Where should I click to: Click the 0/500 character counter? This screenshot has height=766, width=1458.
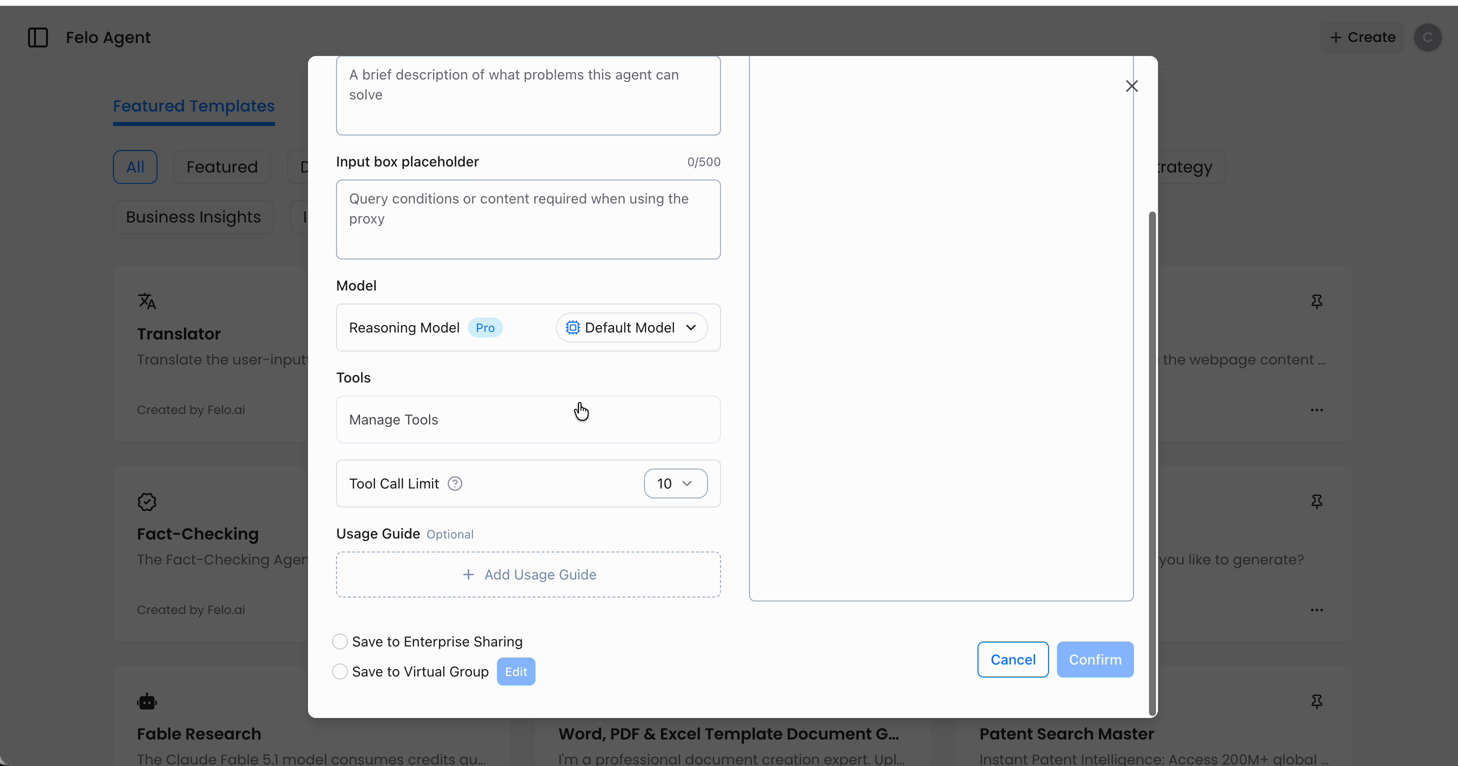[x=704, y=162]
